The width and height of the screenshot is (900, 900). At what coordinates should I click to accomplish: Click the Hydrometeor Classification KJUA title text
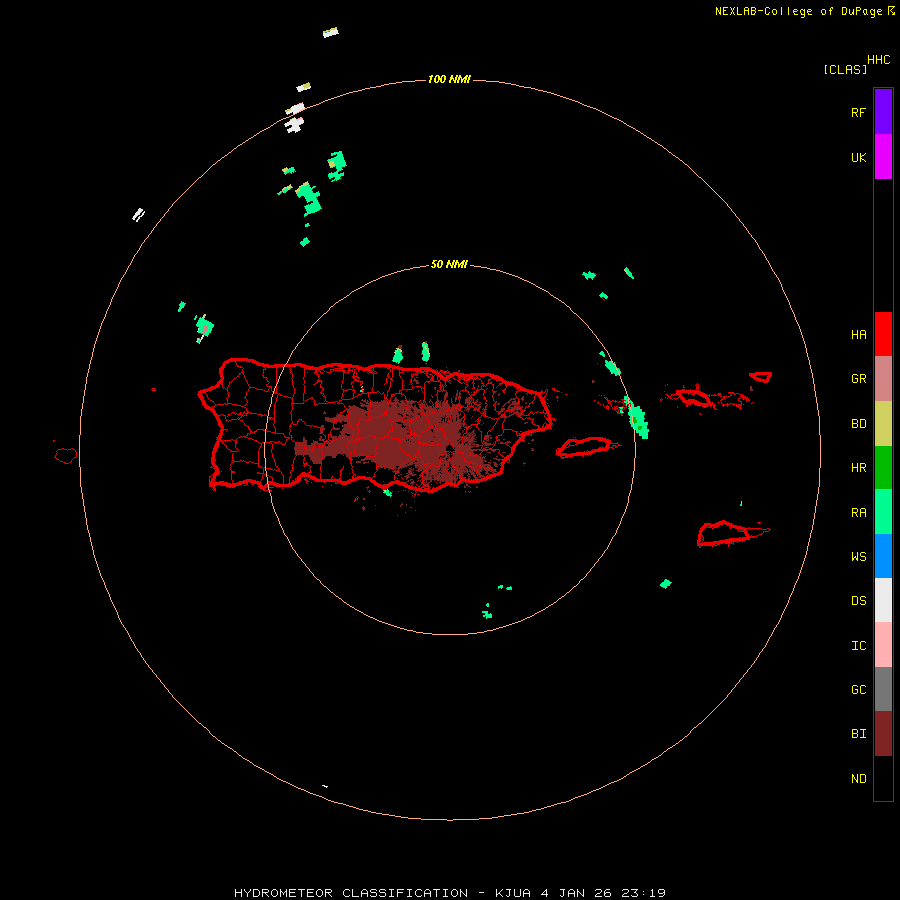click(x=450, y=893)
